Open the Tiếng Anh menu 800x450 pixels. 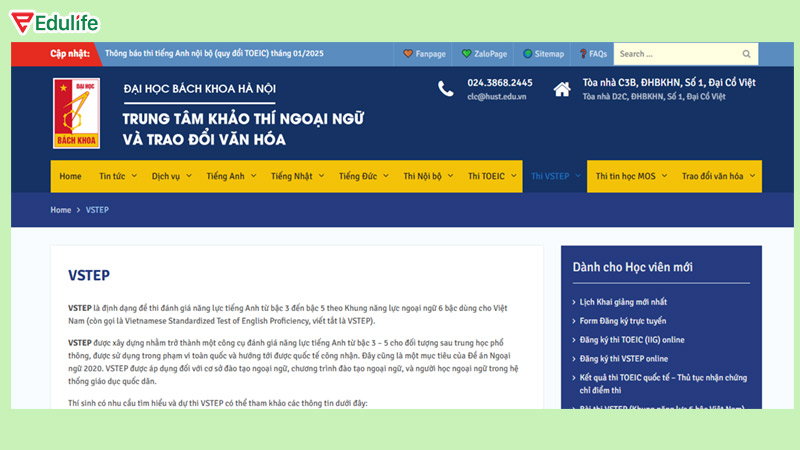(x=231, y=176)
